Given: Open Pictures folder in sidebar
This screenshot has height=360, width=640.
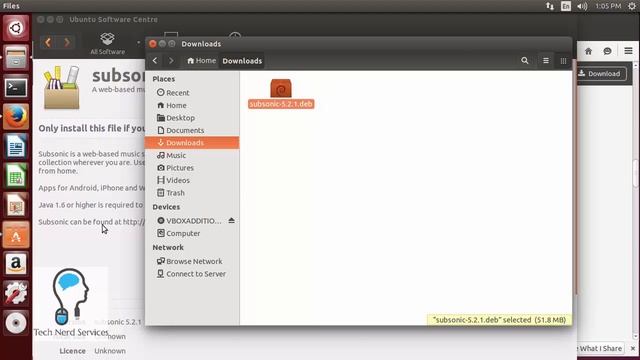Looking at the screenshot, I should click(x=192, y=168).
